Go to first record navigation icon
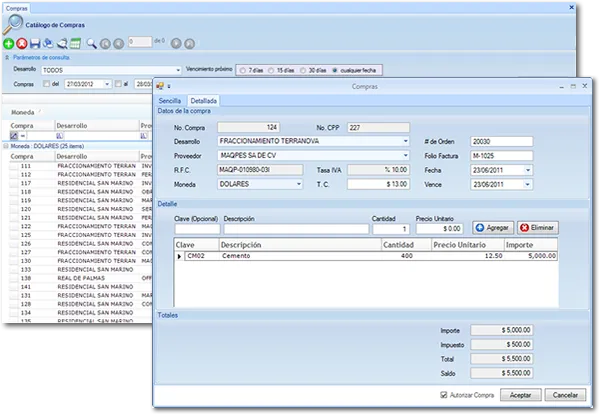The height and width of the screenshot is (414, 599). [x=105, y=44]
